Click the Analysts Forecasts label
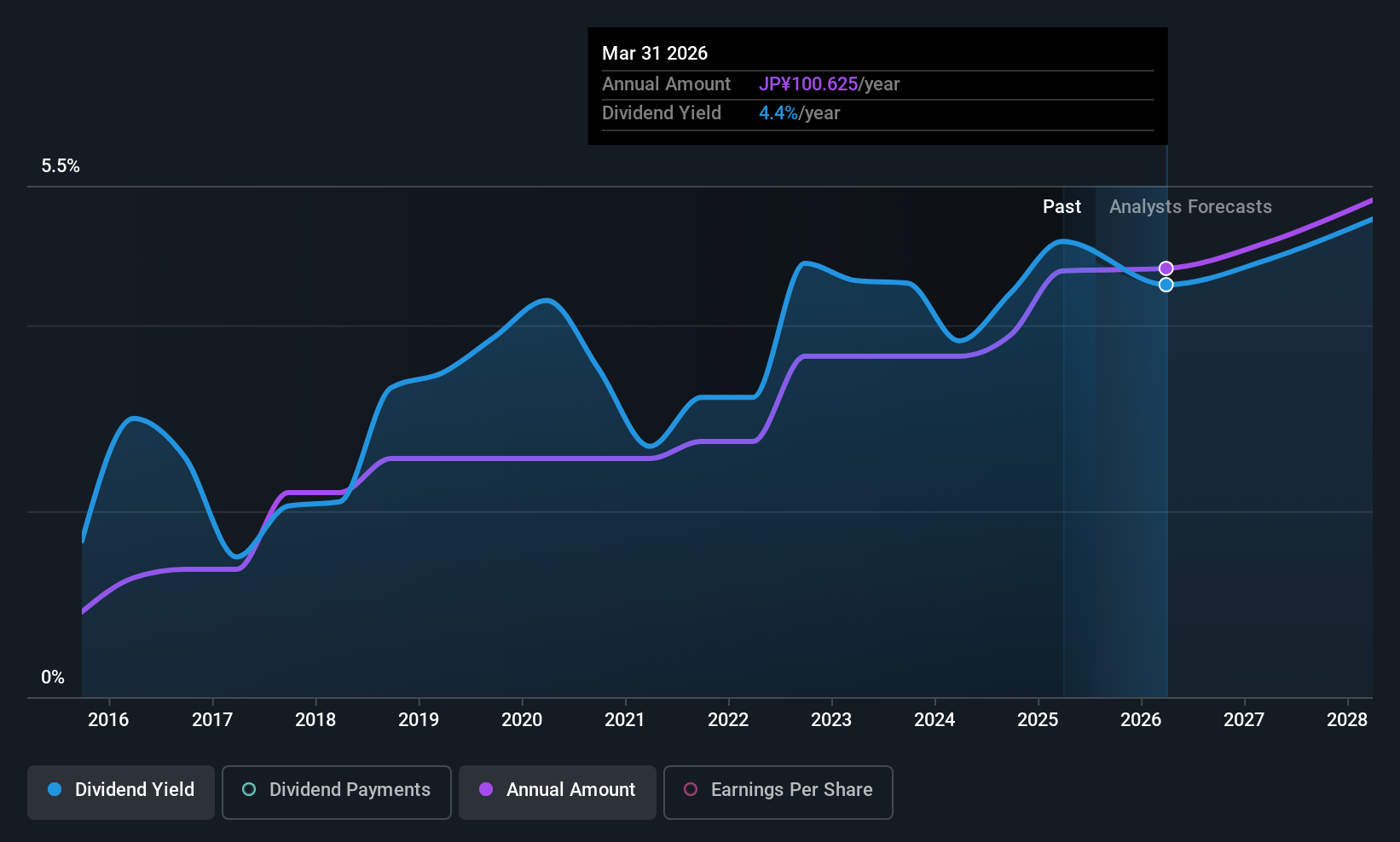The height and width of the screenshot is (842, 1400). click(x=1190, y=207)
